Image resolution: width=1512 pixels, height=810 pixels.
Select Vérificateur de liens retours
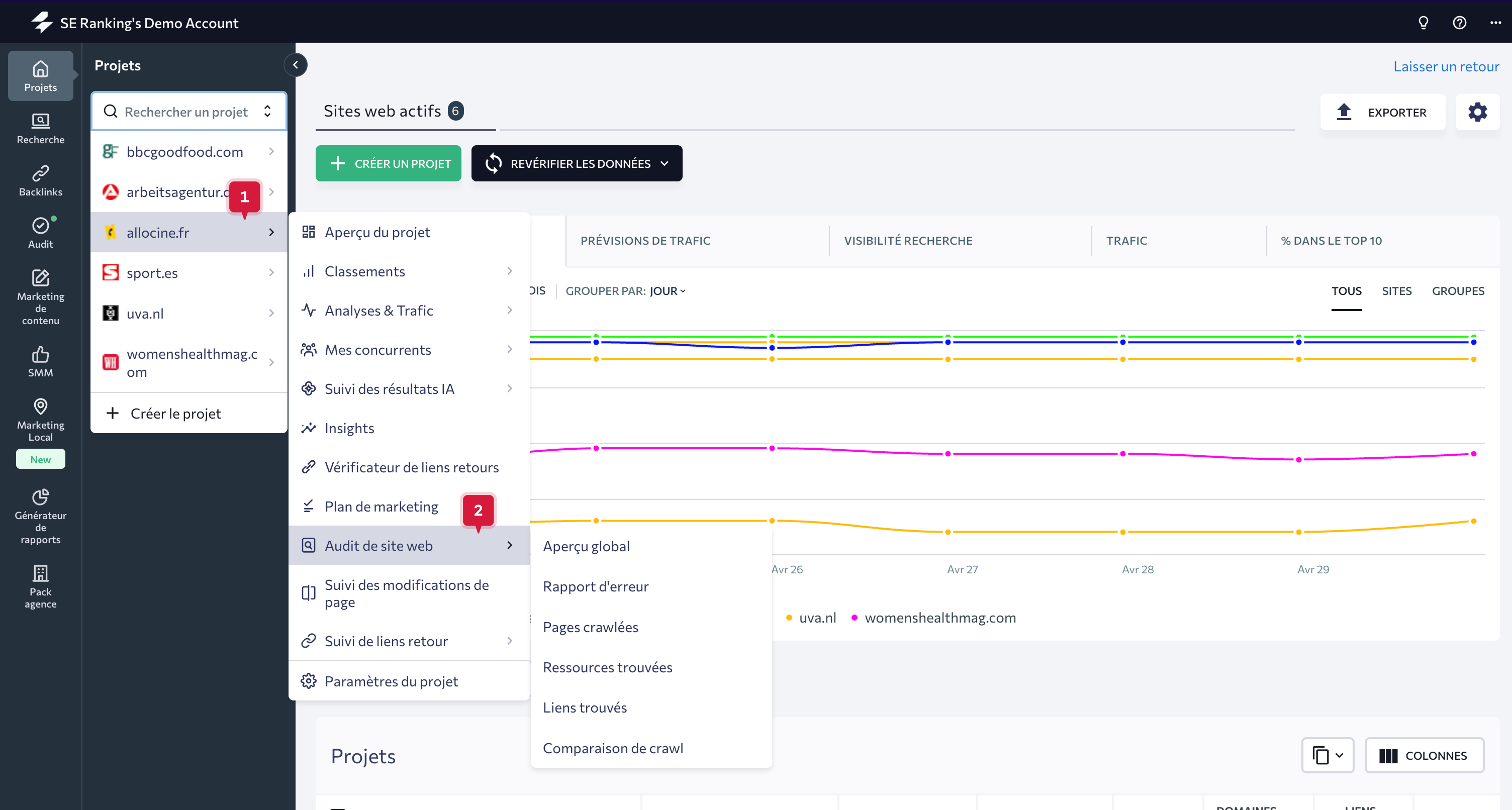pyautogui.click(x=409, y=467)
